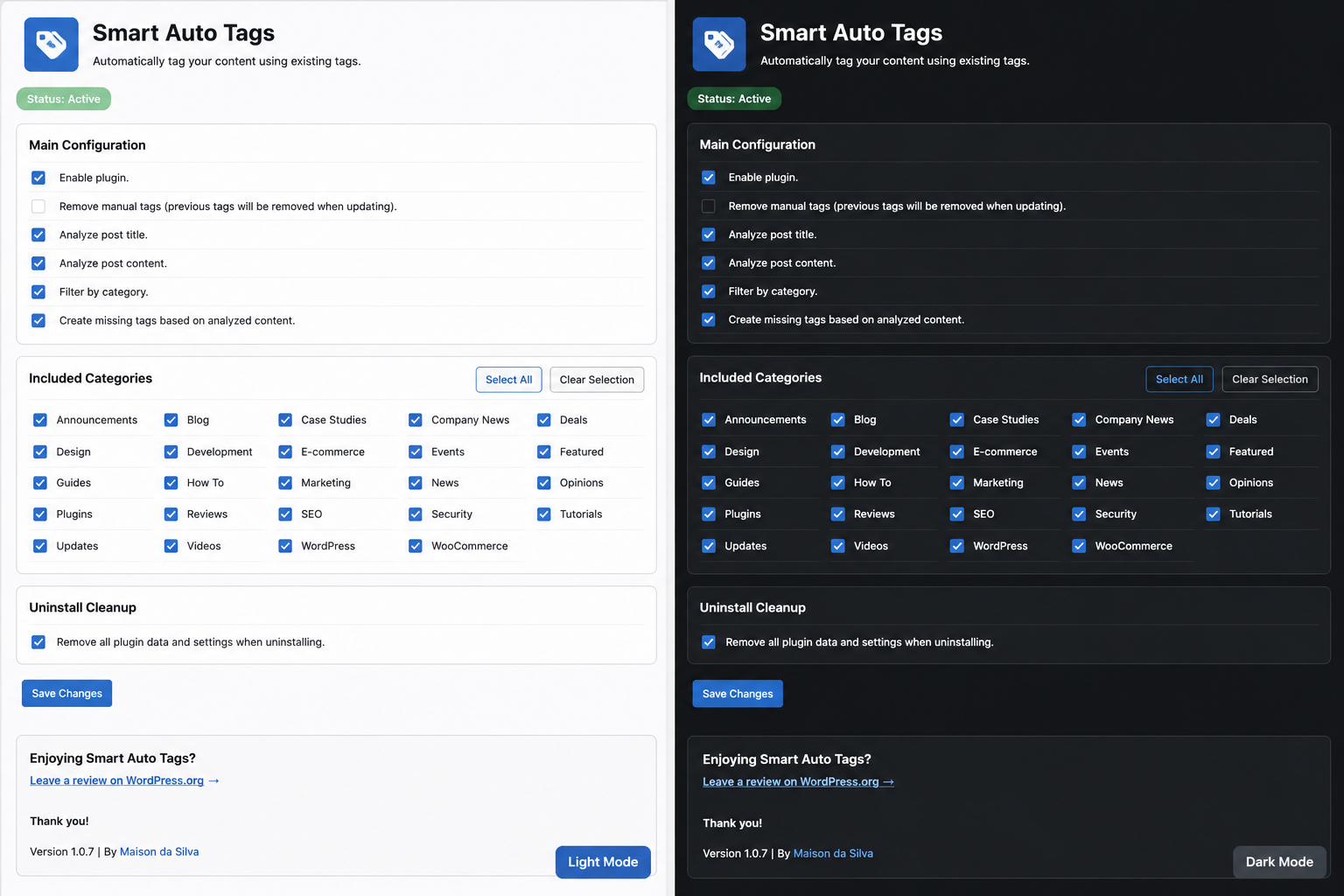Uncheck Opinions category in dark panel
The height and width of the screenshot is (896, 1344).
point(1214,483)
